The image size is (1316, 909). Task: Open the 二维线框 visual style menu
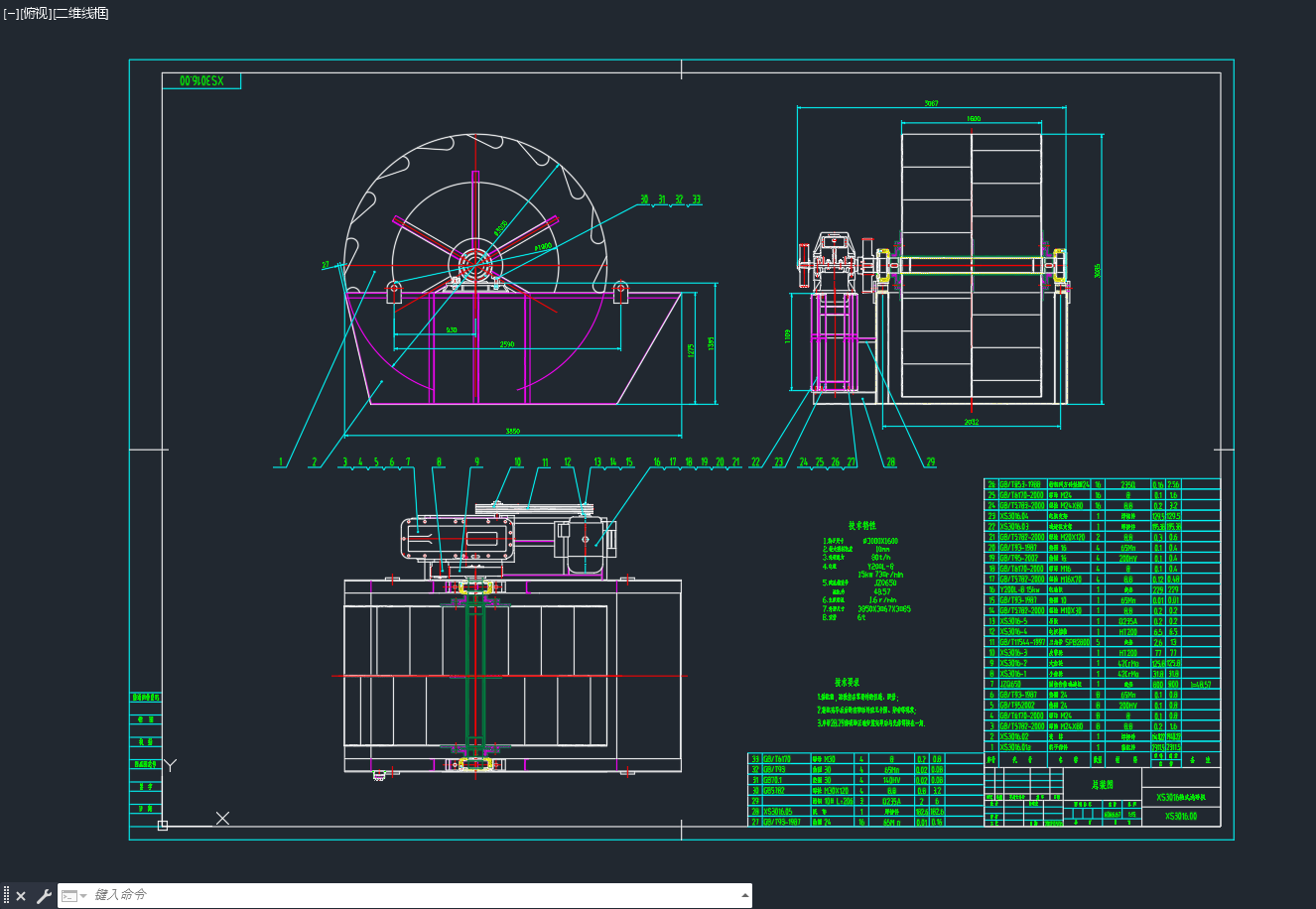(x=81, y=13)
